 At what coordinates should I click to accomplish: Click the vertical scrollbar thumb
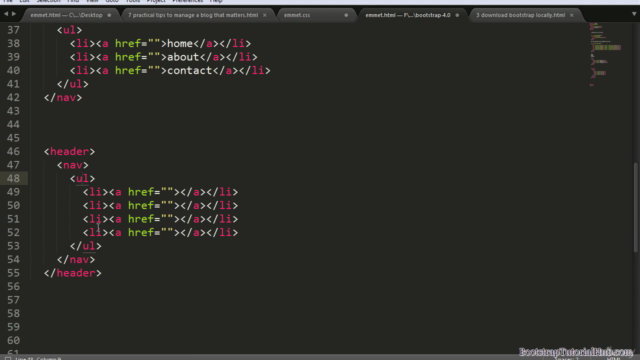[x=636, y=207]
